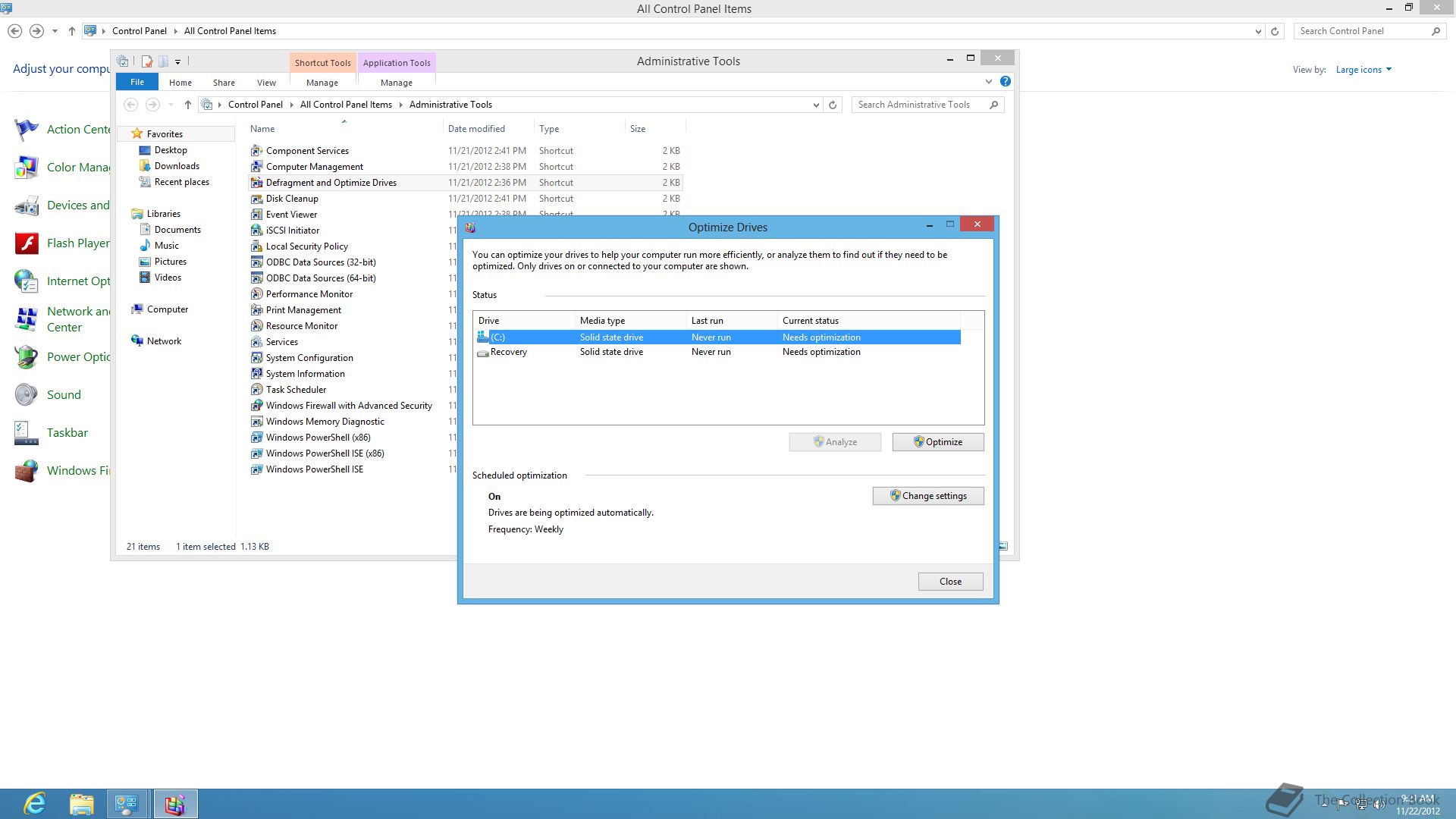
Task: Switch to the Share ribbon tab
Action: click(224, 82)
